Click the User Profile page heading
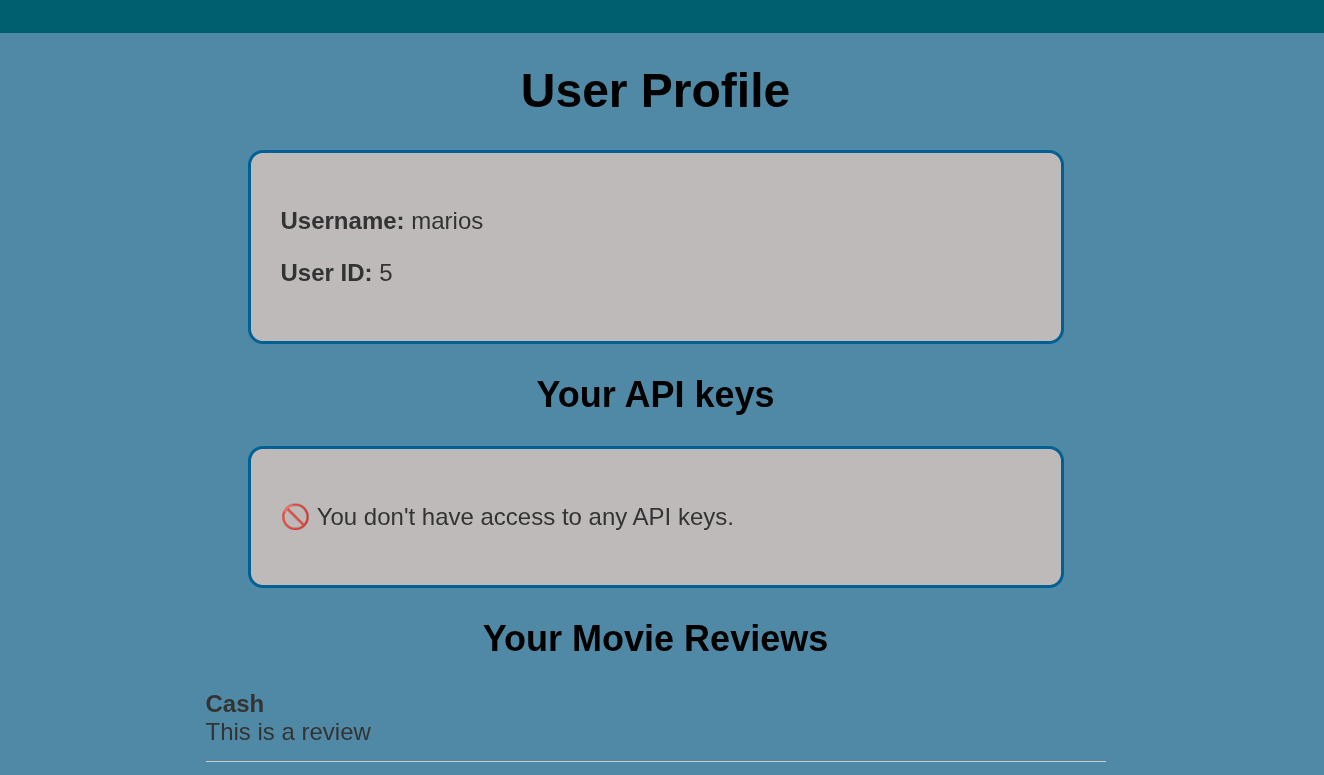1324x775 pixels. click(x=655, y=91)
